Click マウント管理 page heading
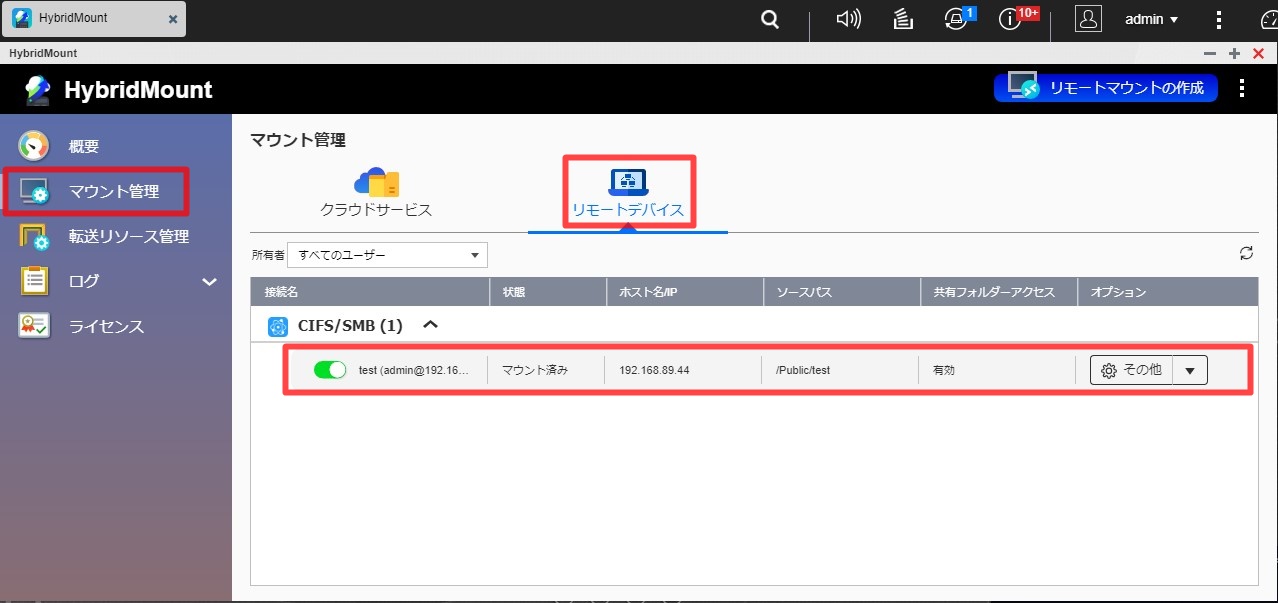 pyautogui.click(x=298, y=141)
